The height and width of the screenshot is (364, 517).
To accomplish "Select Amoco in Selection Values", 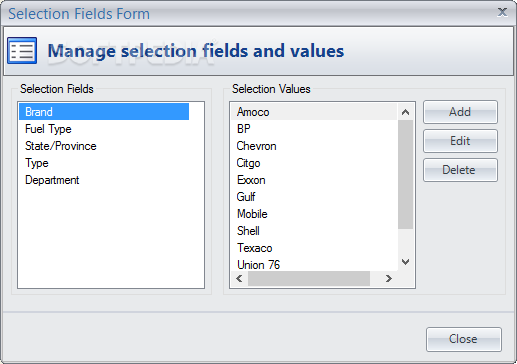I will point(314,112).
